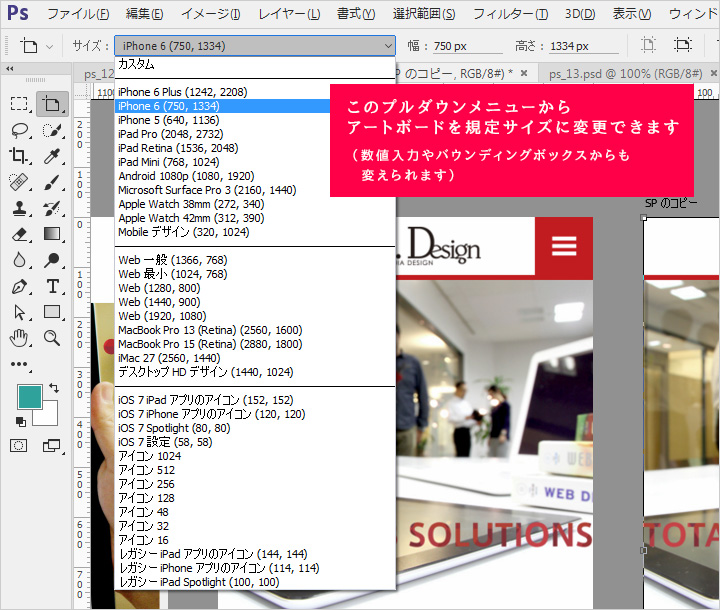Open the イメージ menu

point(210,14)
